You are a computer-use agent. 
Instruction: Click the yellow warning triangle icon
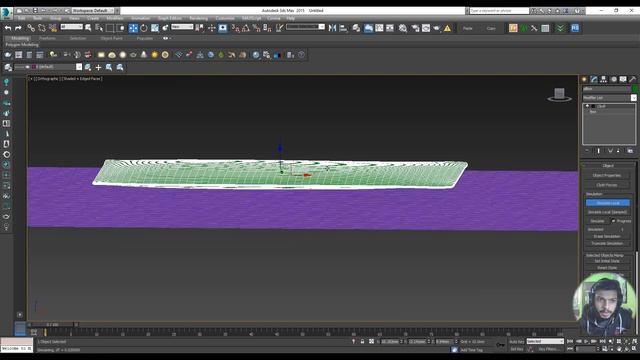coord(447,28)
